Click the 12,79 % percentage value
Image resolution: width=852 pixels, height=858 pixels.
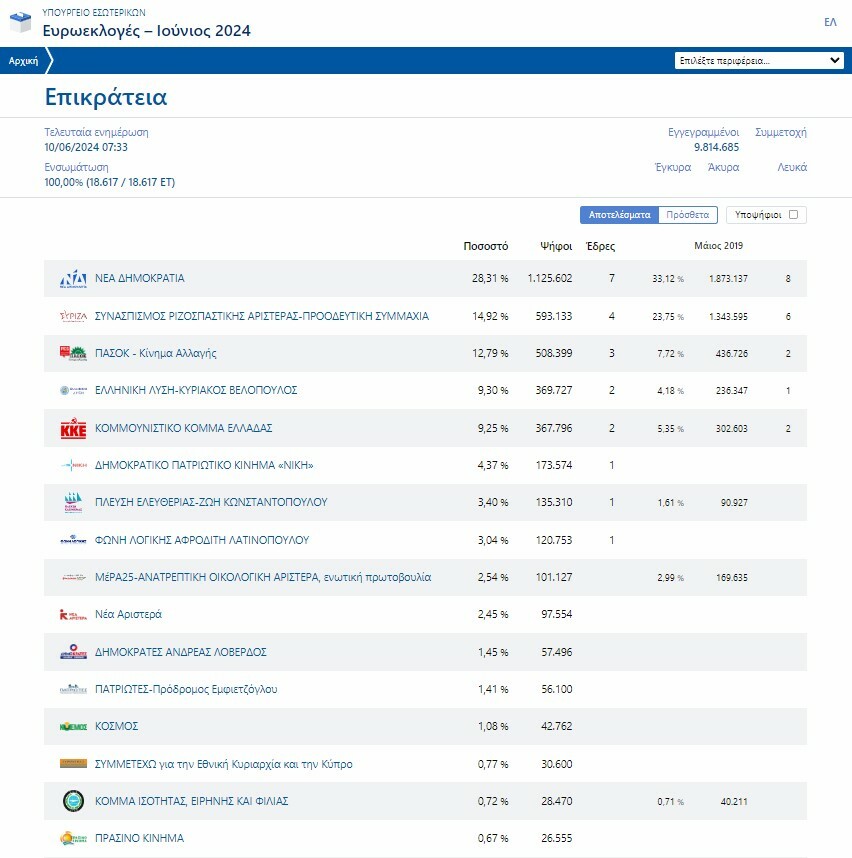click(490, 353)
